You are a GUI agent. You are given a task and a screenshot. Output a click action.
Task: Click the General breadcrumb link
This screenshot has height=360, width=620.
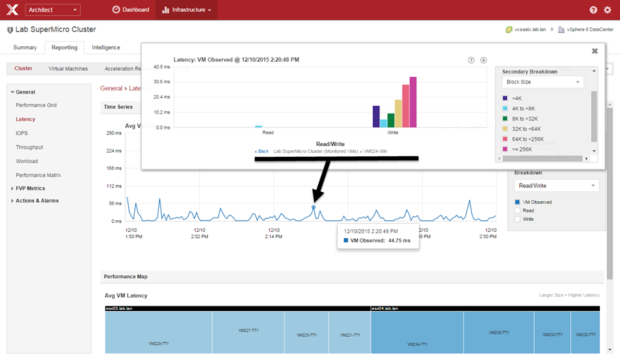tap(111, 88)
